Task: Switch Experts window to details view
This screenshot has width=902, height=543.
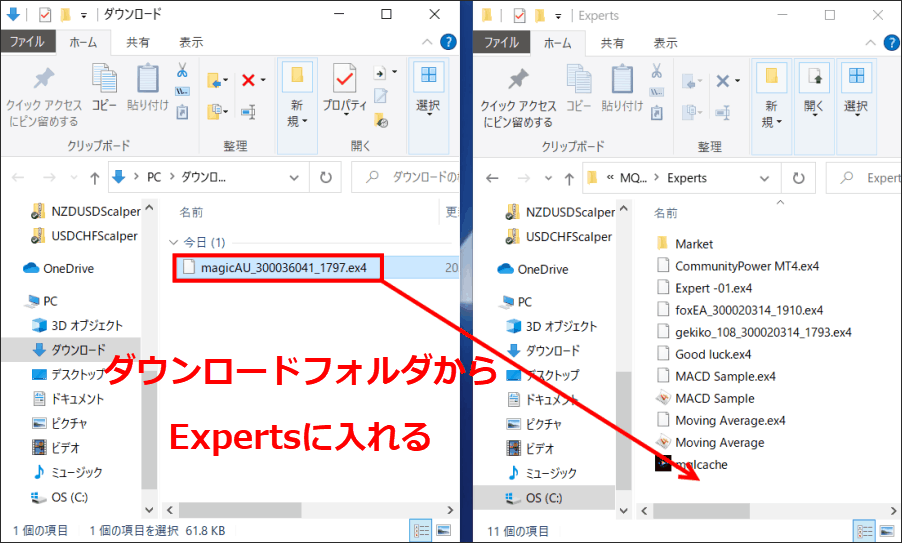Action: point(866,530)
